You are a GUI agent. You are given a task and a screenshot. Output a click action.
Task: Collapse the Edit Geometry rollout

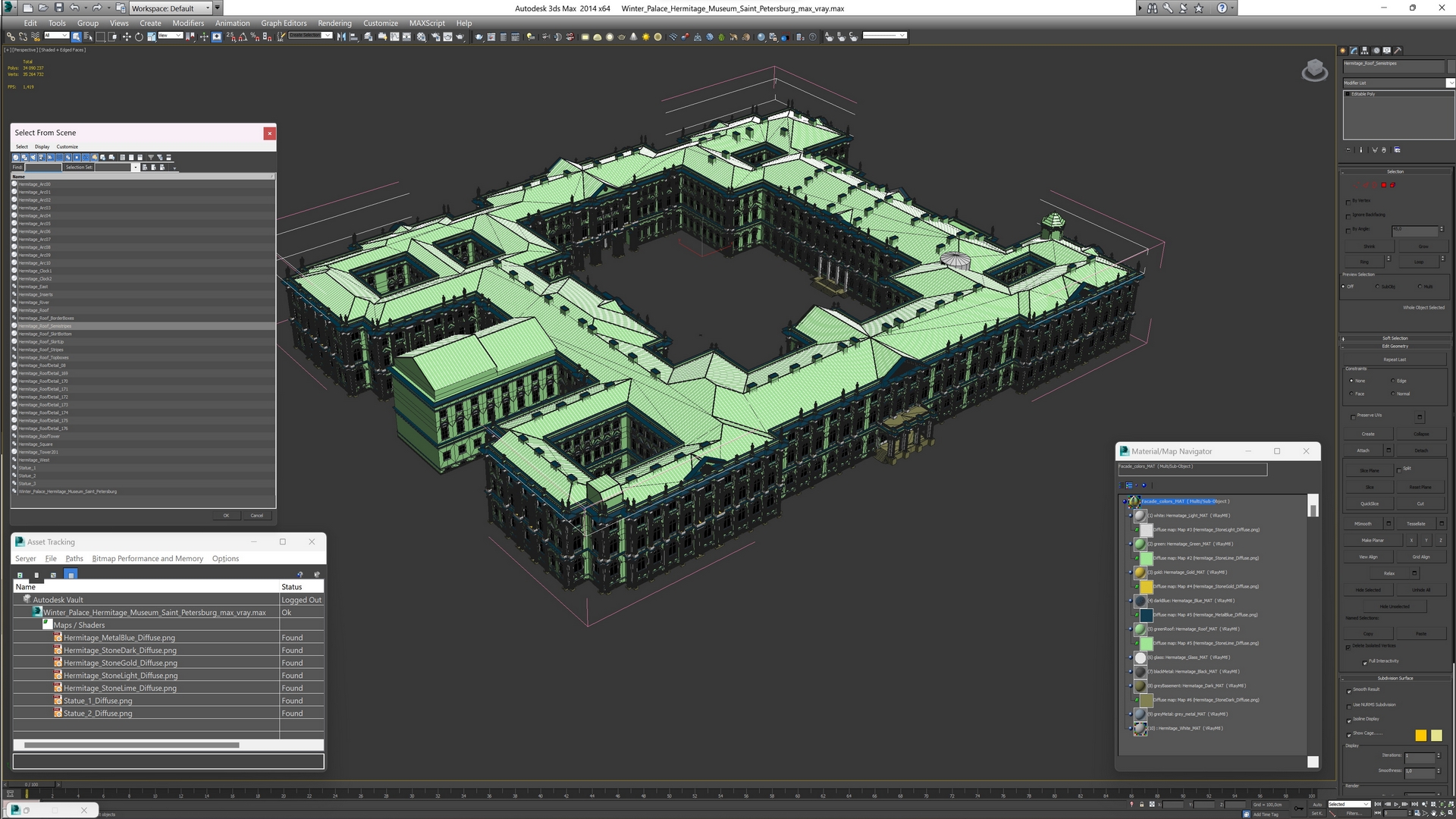[1395, 346]
